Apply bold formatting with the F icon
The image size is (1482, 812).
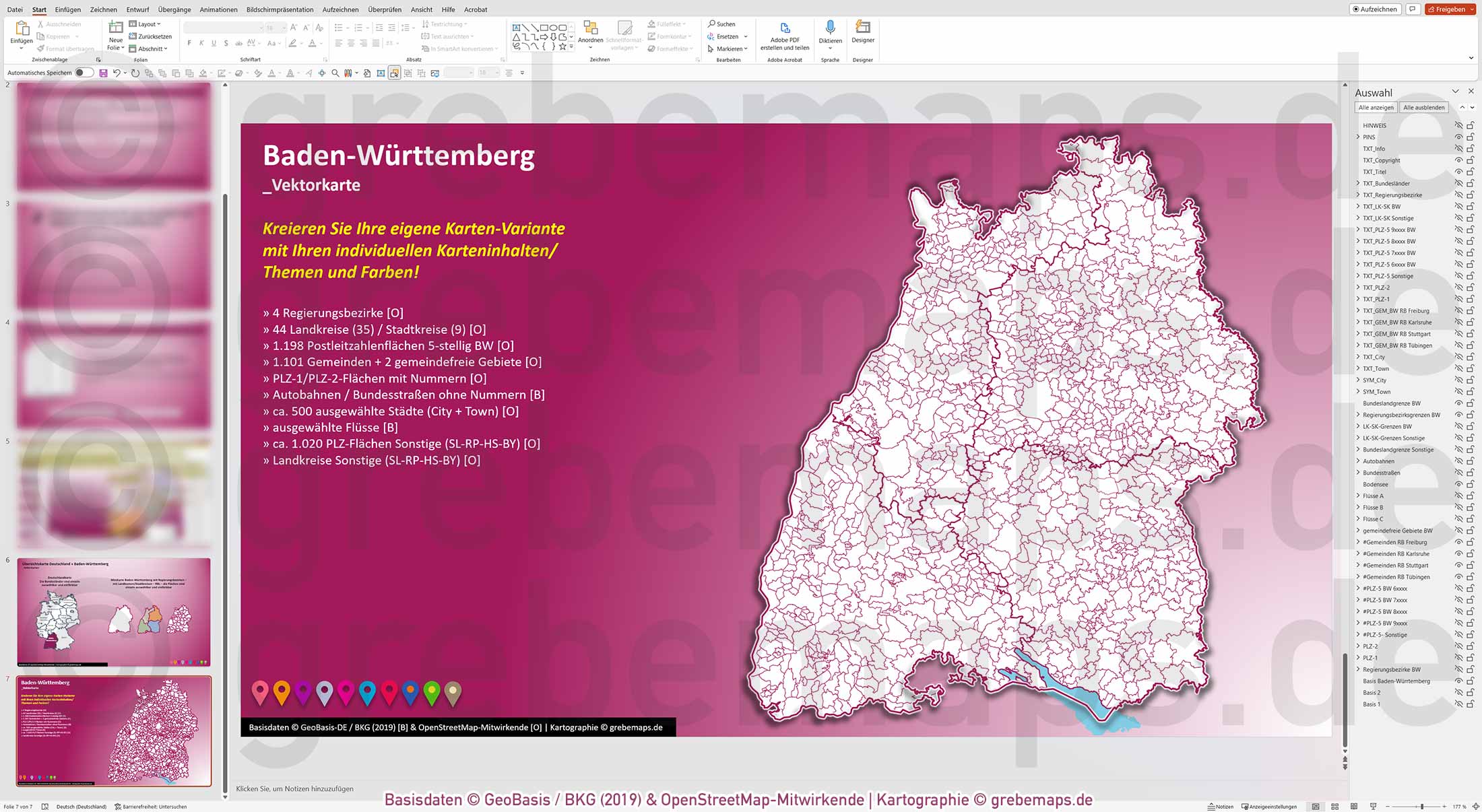(x=191, y=42)
